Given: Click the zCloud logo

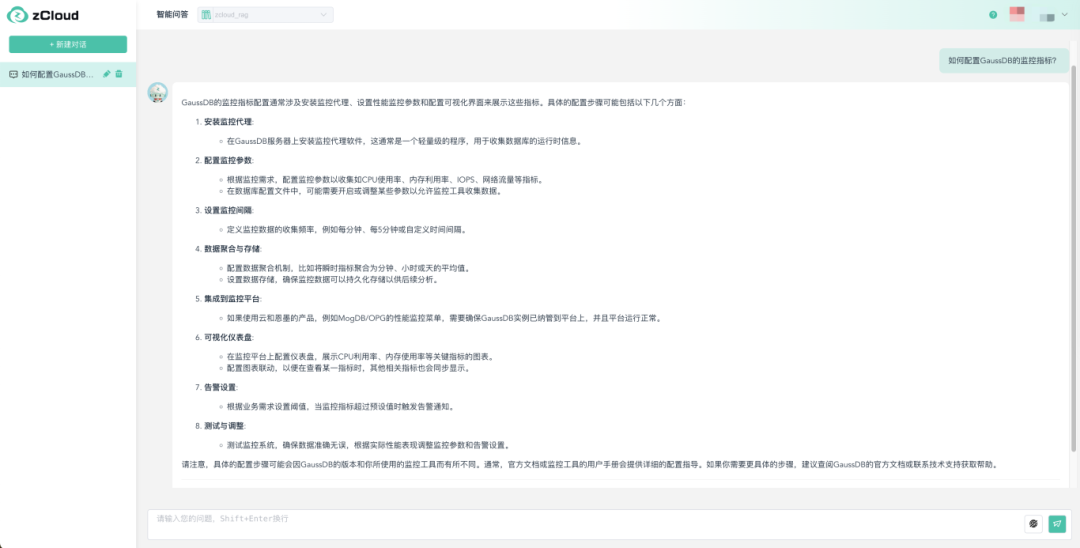Looking at the screenshot, I should click(43, 14).
